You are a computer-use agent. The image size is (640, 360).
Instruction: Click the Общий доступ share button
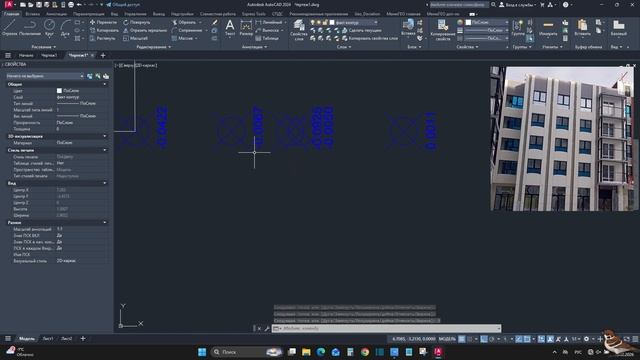[x=123, y=4]
